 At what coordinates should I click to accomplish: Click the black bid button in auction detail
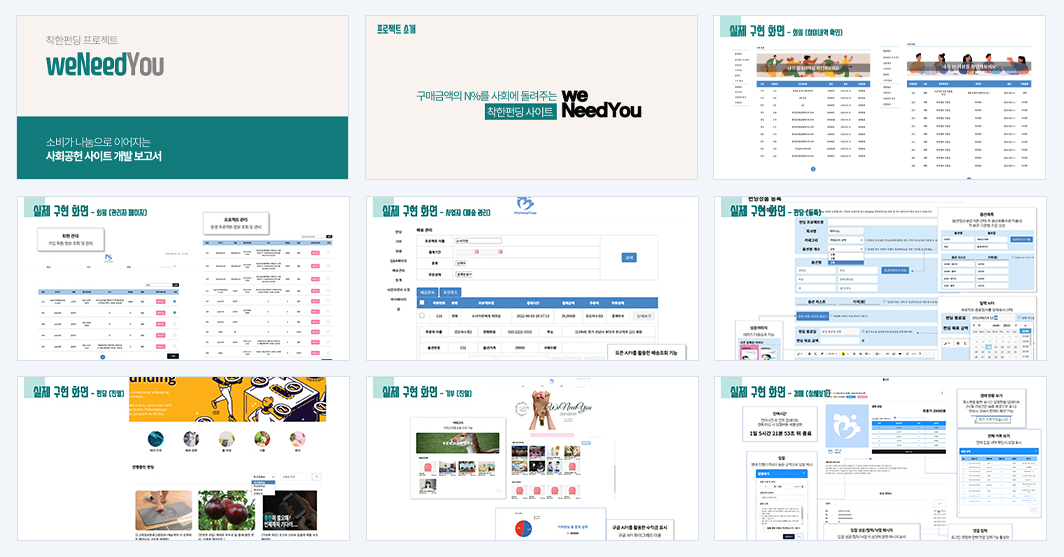click(909, 451)
